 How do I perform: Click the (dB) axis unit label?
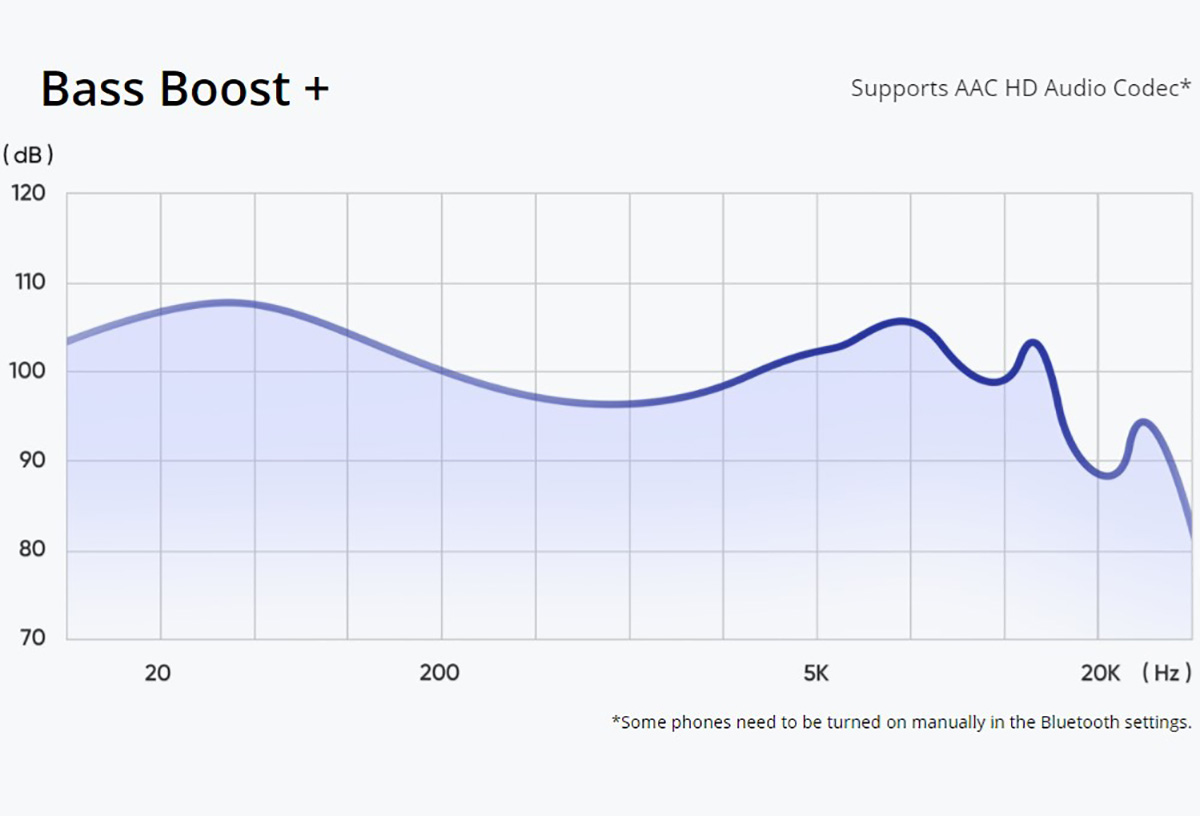(x=28, y=155)
